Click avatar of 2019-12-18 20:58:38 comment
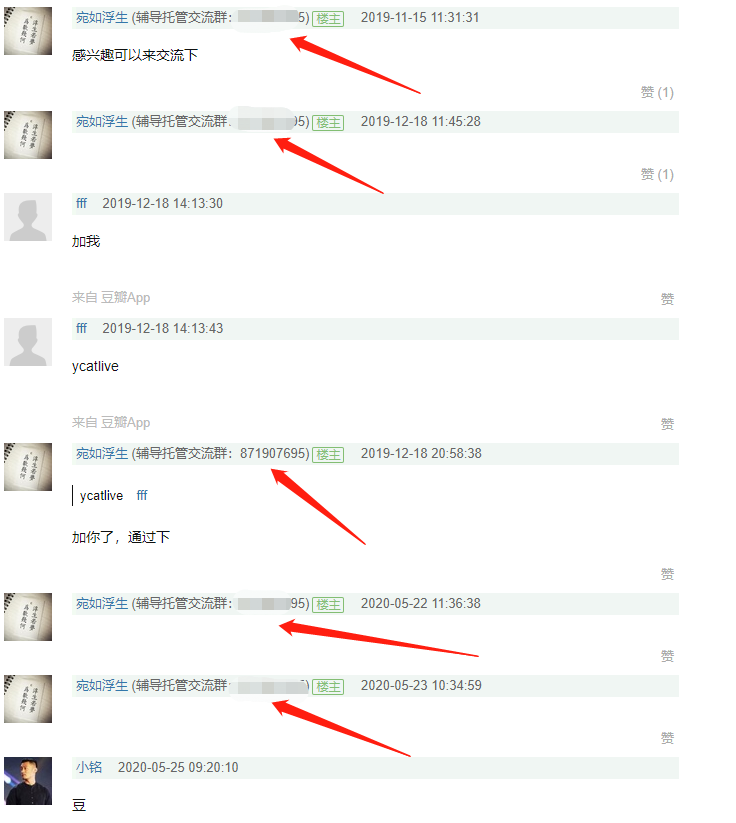The width and height of the screenshot is (736, 823). 28,467
